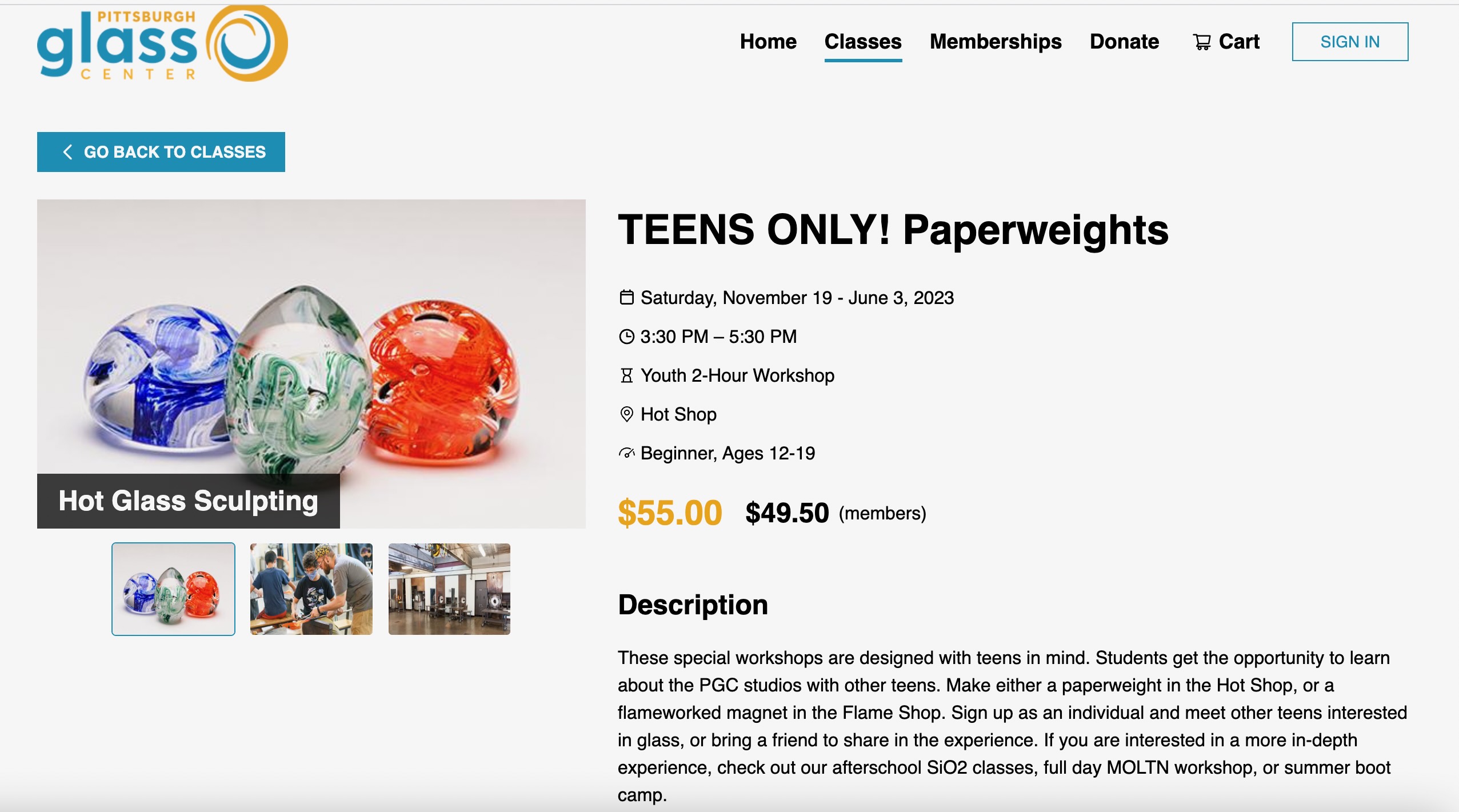Click the calendar icon beside the date

626,298
